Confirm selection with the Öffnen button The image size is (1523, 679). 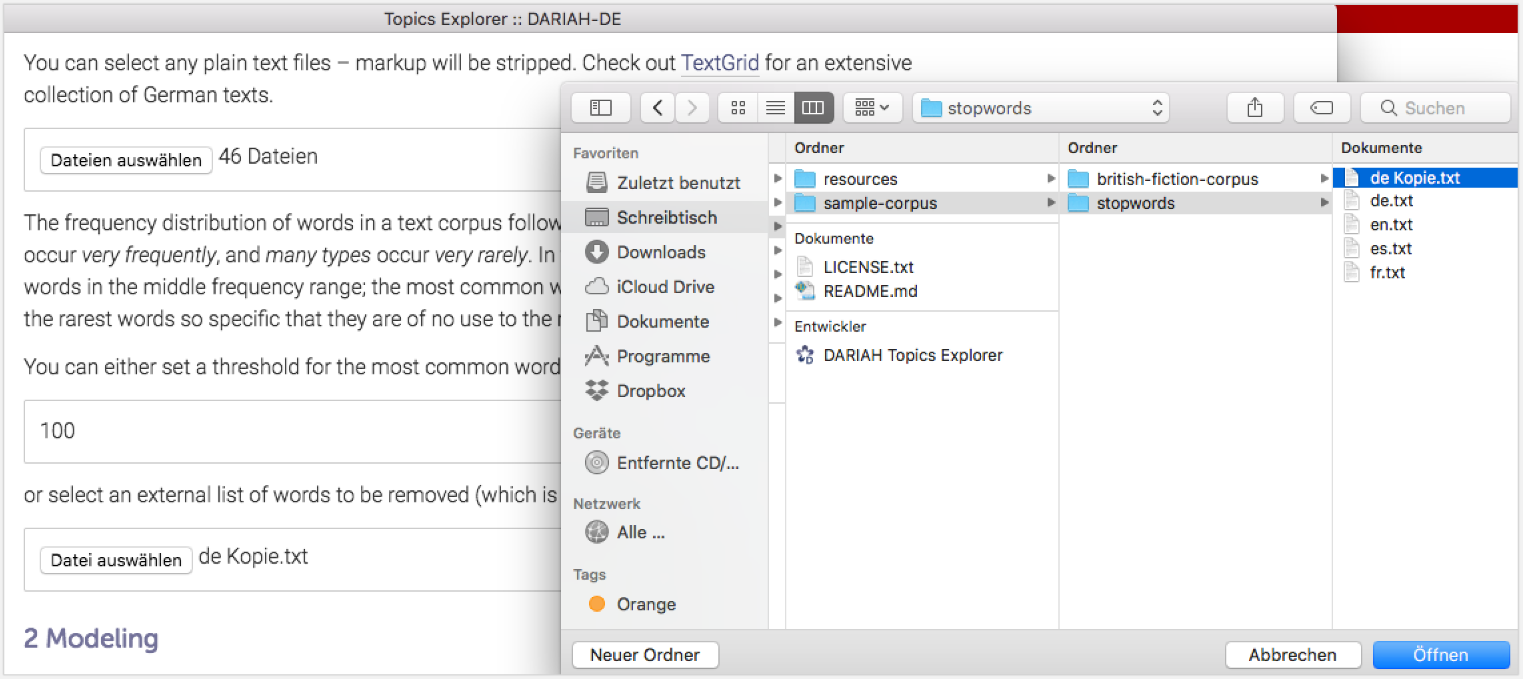[1441, 655]
